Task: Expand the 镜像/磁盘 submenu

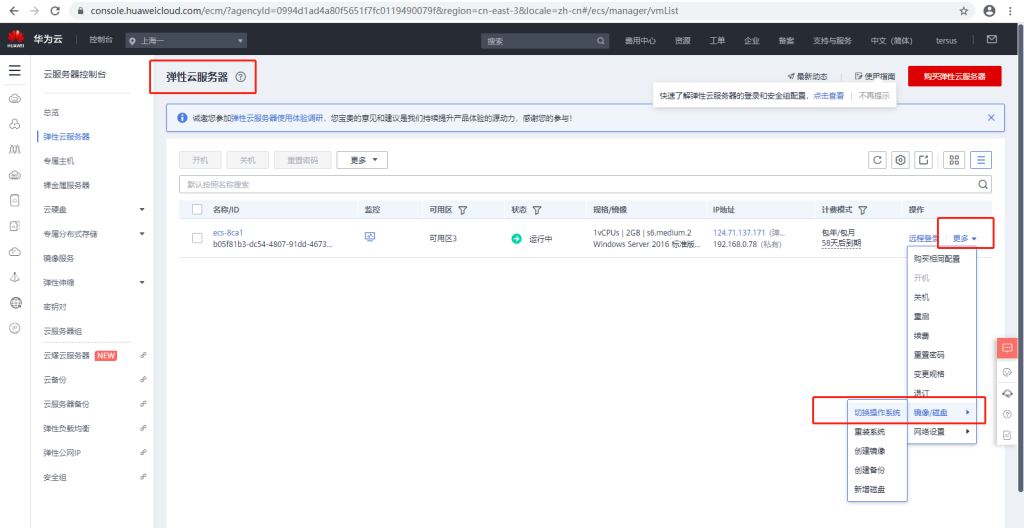Action: [941, 412]
